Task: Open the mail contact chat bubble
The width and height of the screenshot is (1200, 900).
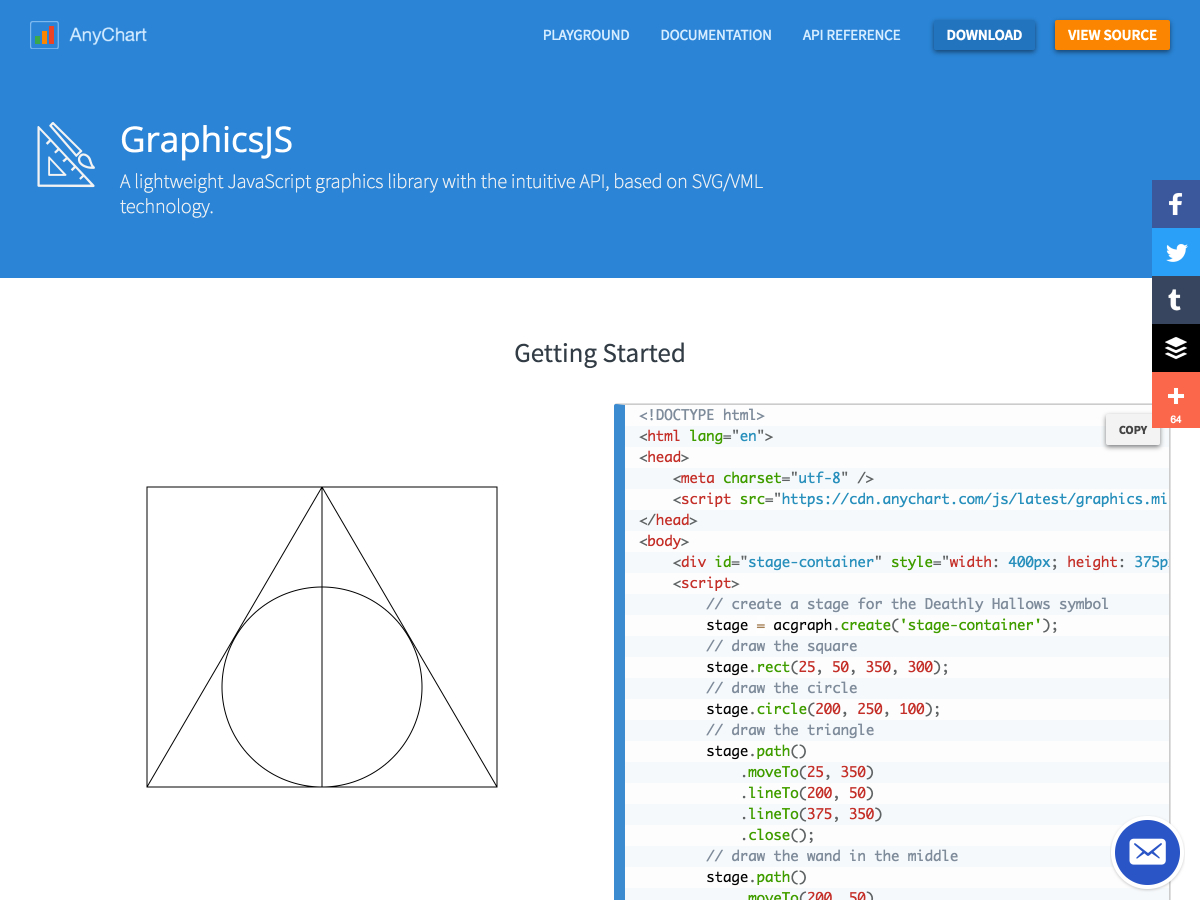Action: tap(1147, 853)
